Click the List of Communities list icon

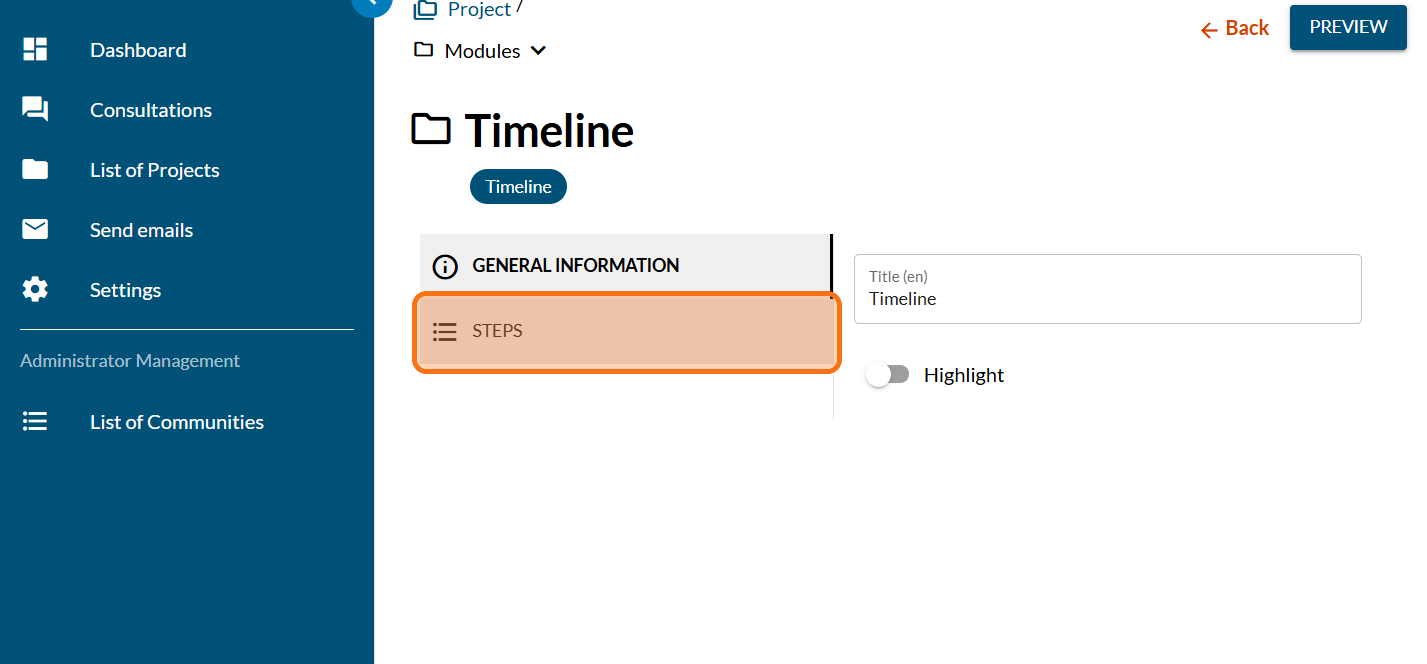(35, 422)
